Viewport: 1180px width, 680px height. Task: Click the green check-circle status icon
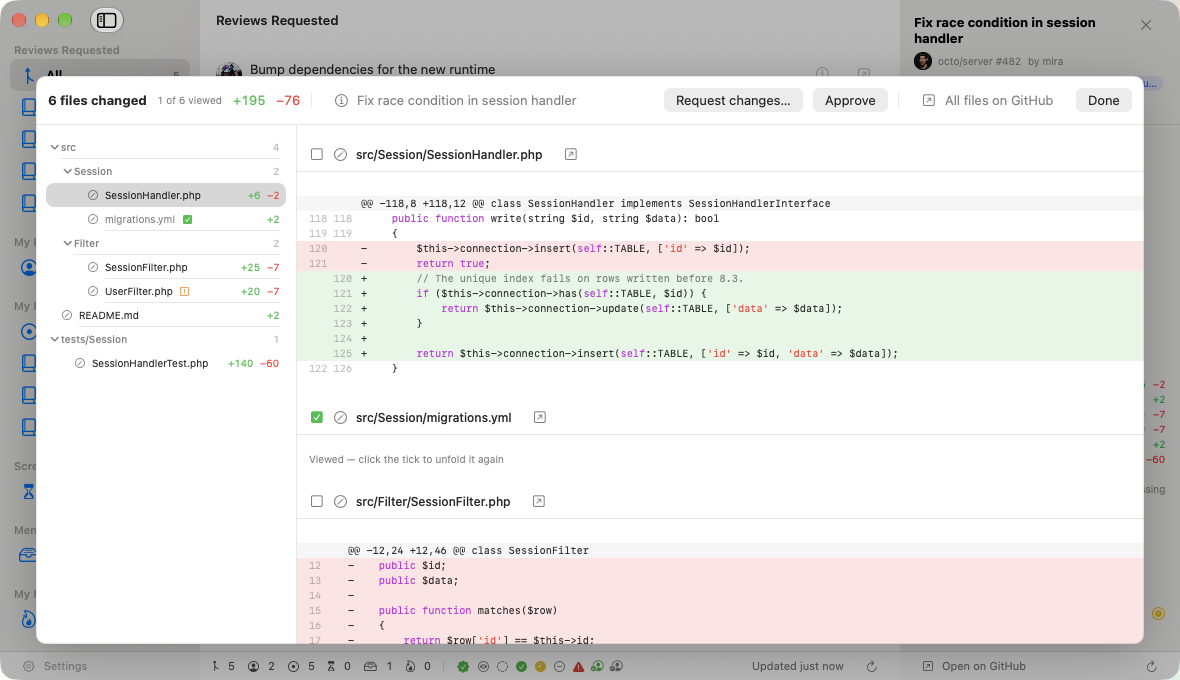(x=521, y=666)
